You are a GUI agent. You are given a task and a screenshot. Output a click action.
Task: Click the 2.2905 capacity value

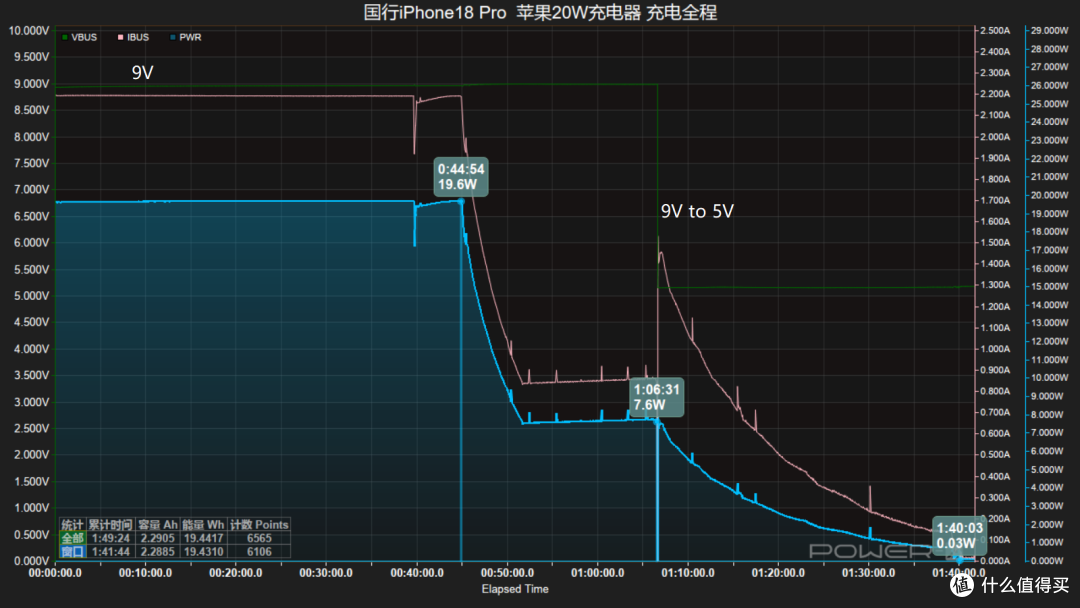[157, 538]
